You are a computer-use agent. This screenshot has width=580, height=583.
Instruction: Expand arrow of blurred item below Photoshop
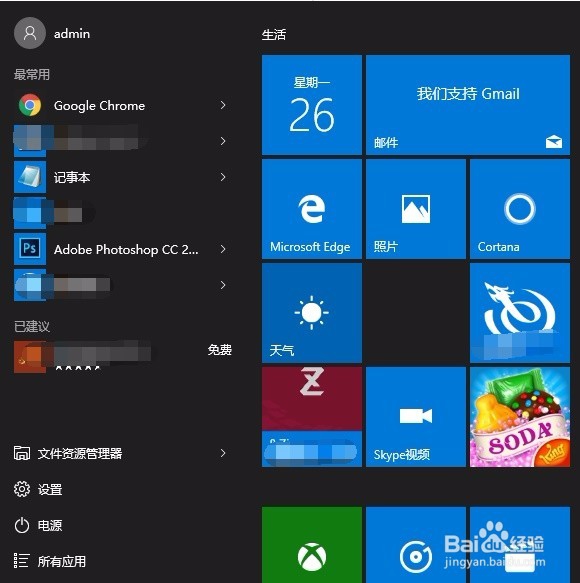coord(223,285)
